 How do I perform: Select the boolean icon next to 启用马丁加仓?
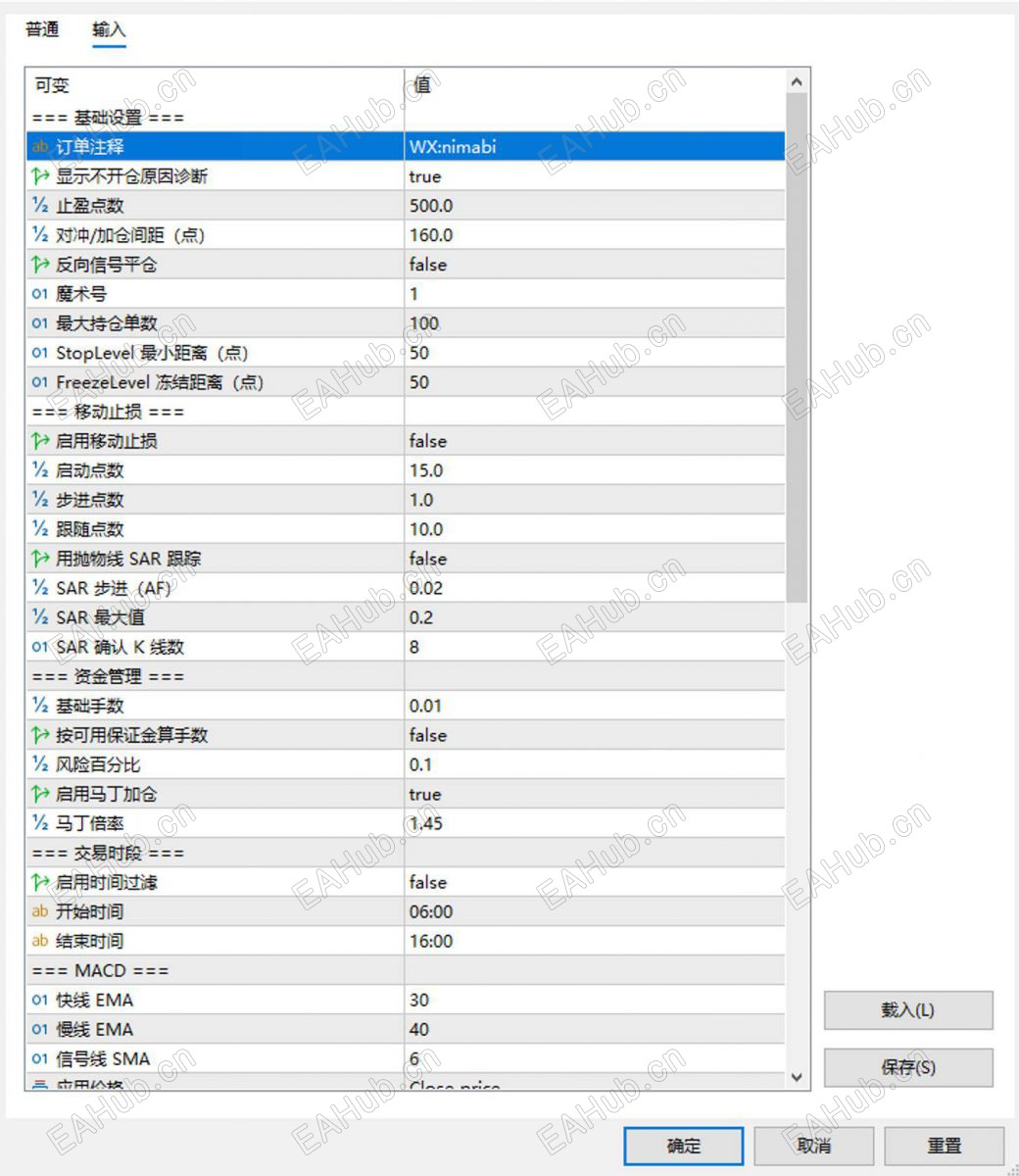click(40, 794)
